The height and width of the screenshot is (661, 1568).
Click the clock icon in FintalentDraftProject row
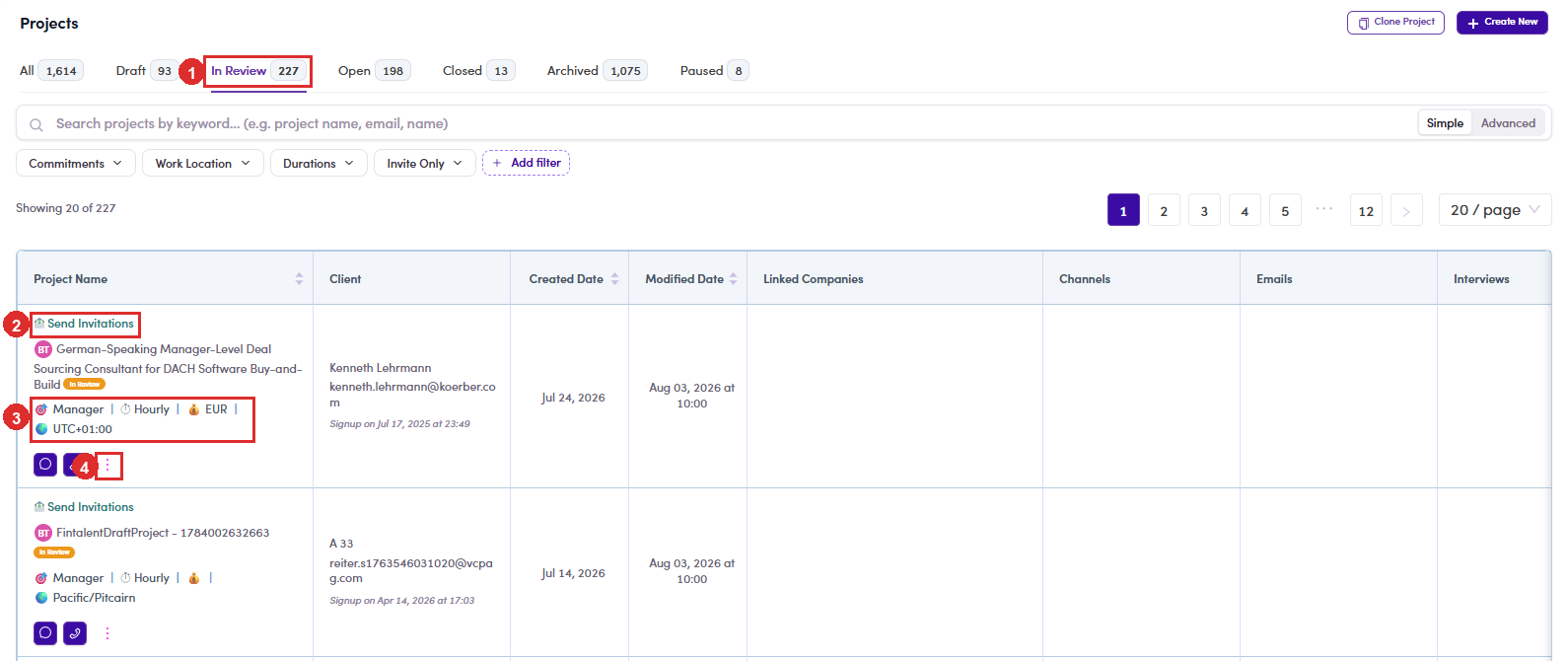tap(125, 578)
